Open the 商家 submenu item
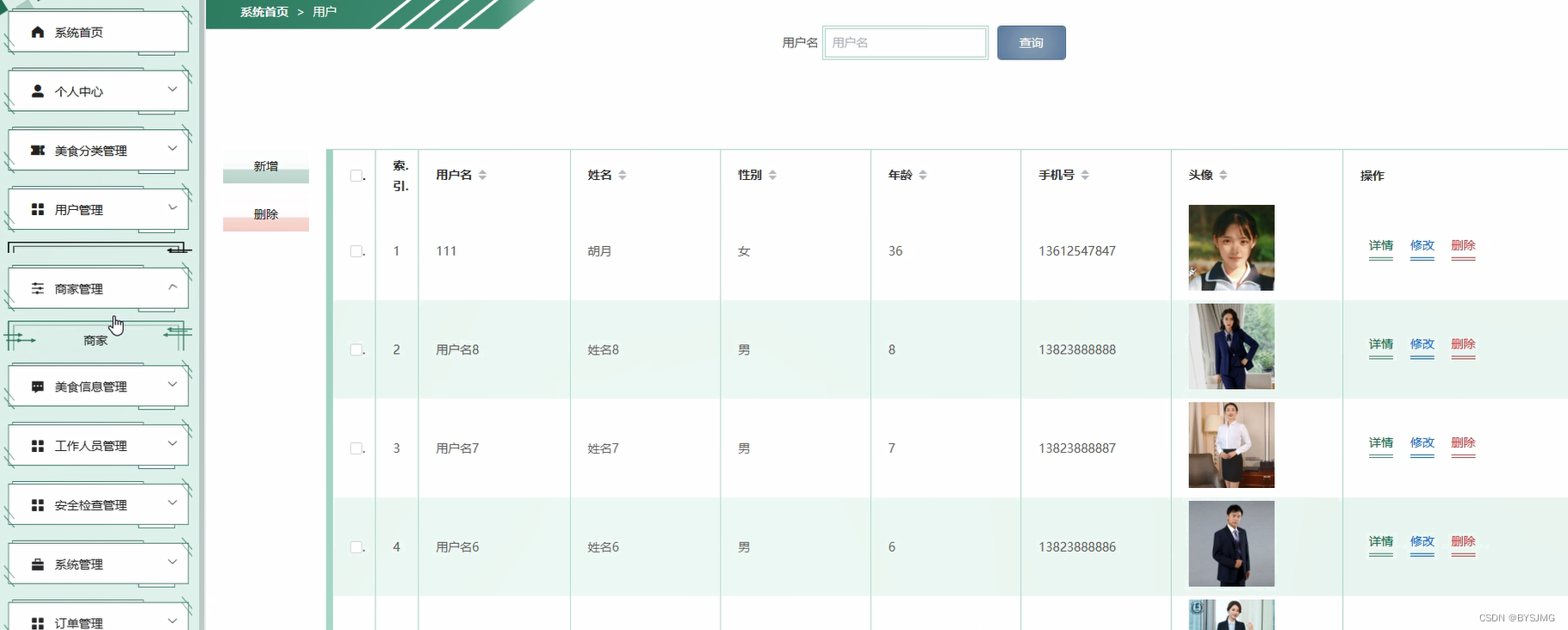The width and height of the screenshot is (1568, 630). click(96, 341)
